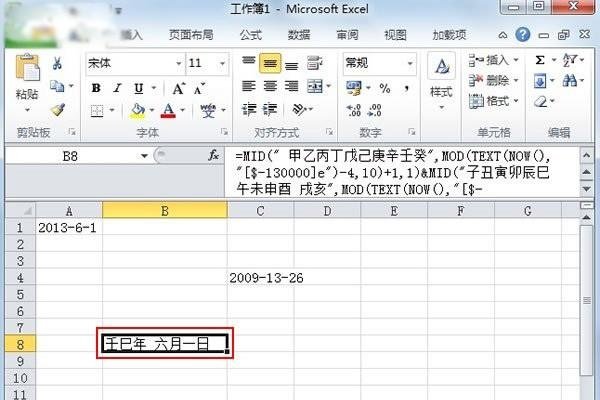Open the font size 11 dropdown

point(222,63)
